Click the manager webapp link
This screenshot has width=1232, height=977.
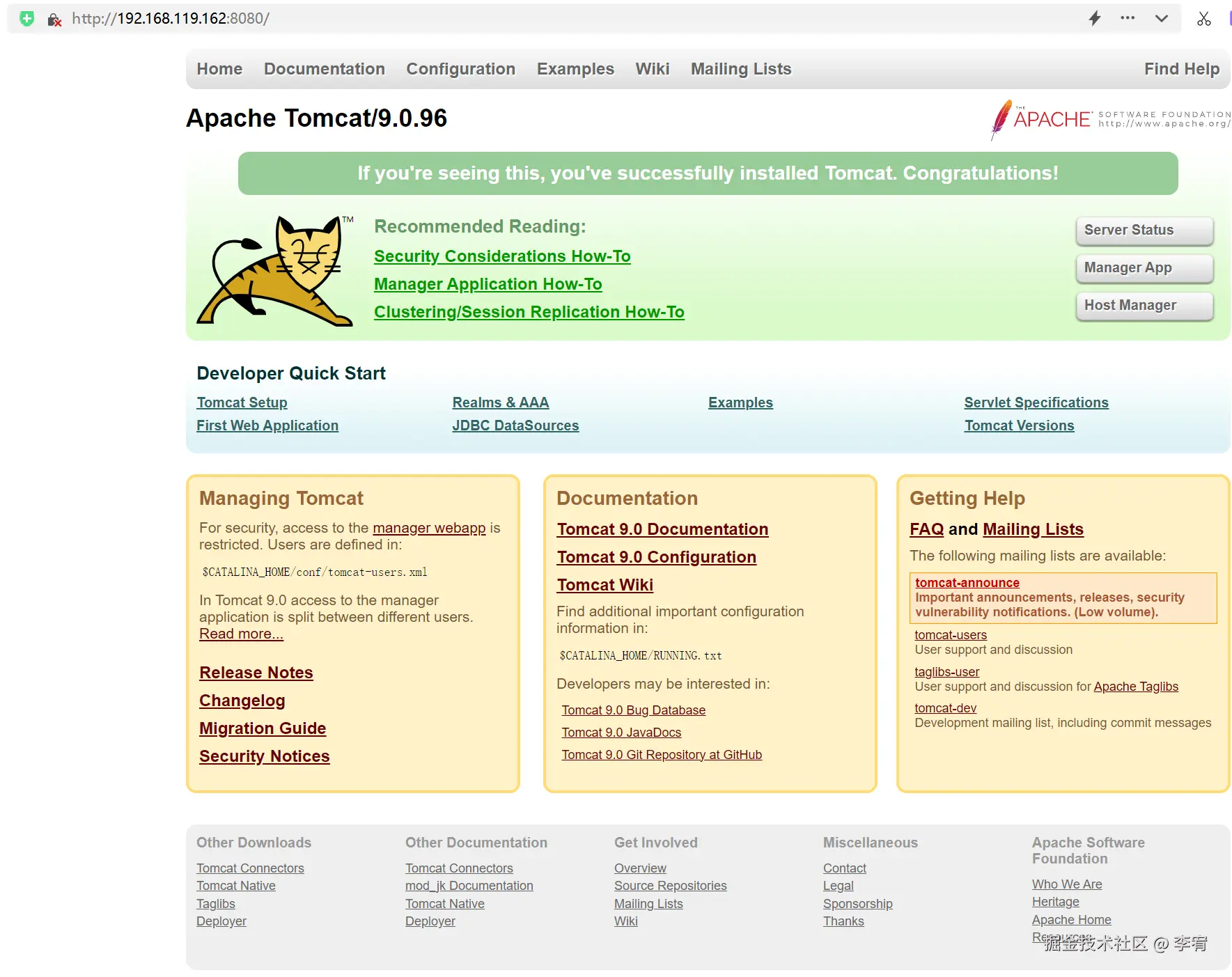pyautogui.click(x=429, y=528)
